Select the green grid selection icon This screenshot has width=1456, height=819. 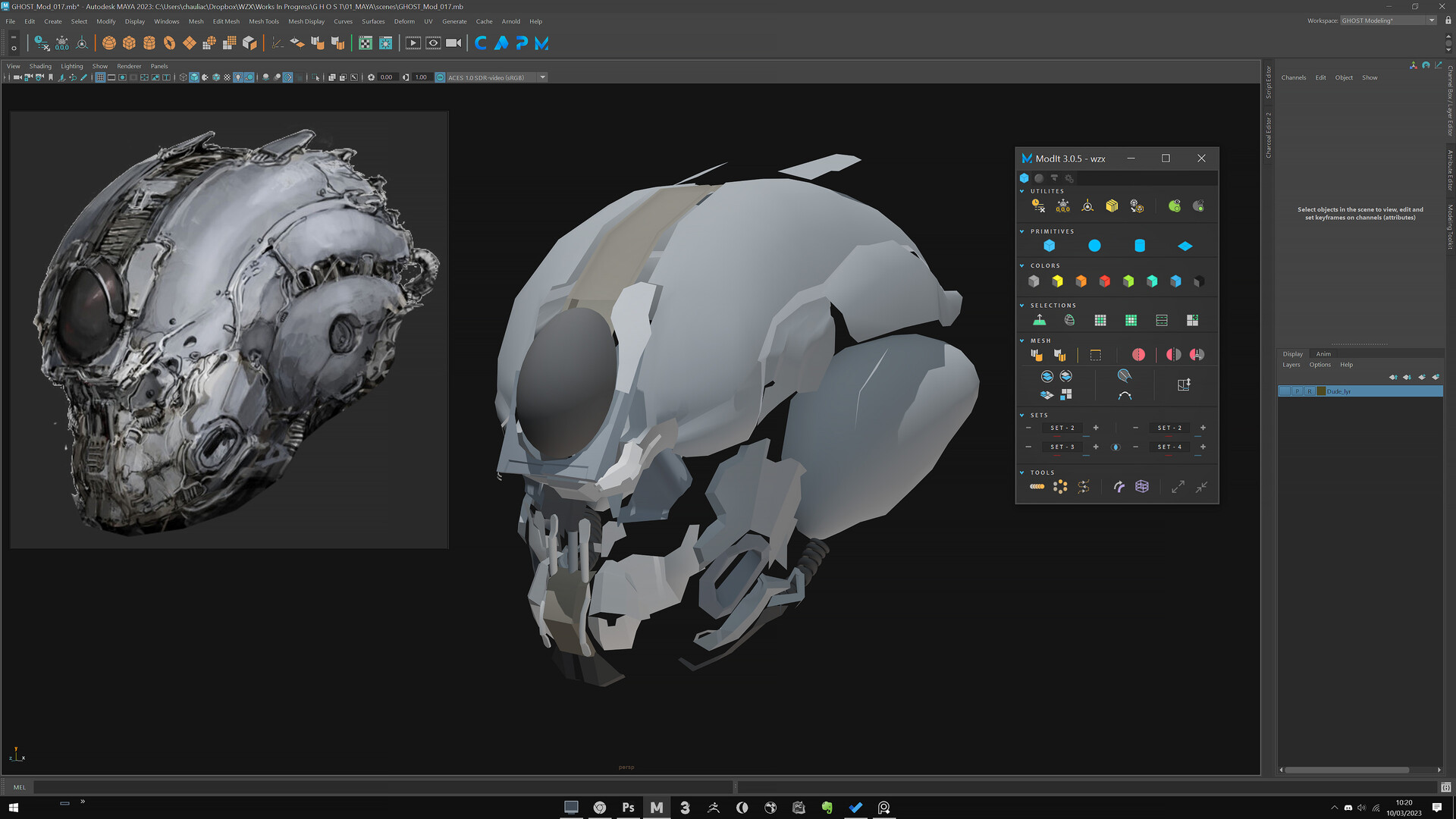1131,319
